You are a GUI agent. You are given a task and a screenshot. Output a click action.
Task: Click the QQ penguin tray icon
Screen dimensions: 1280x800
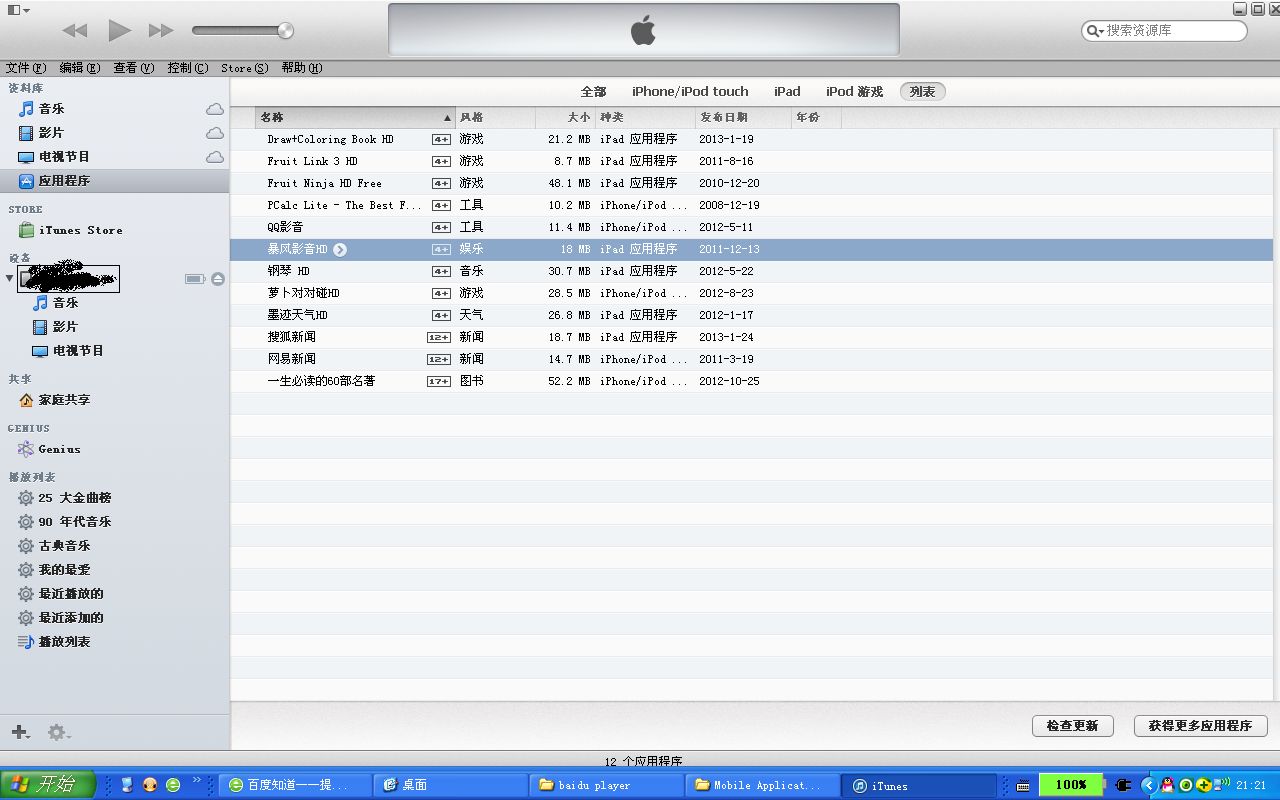point(1167,785)
